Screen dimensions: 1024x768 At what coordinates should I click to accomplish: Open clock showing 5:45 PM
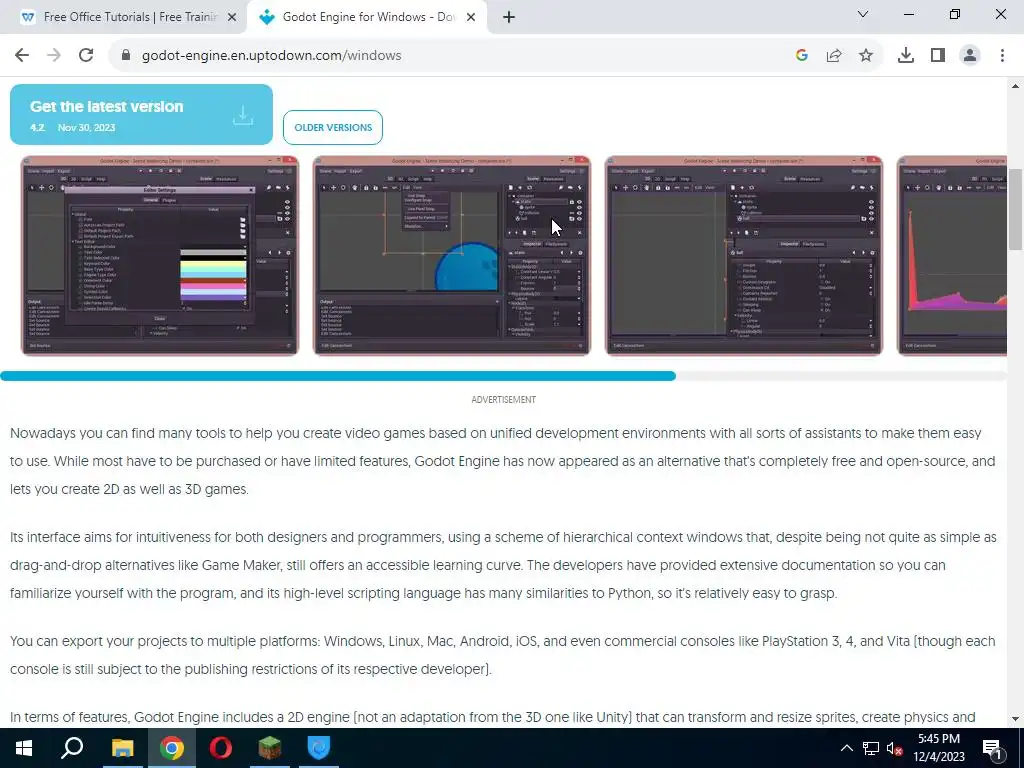[x=939, y=748]
